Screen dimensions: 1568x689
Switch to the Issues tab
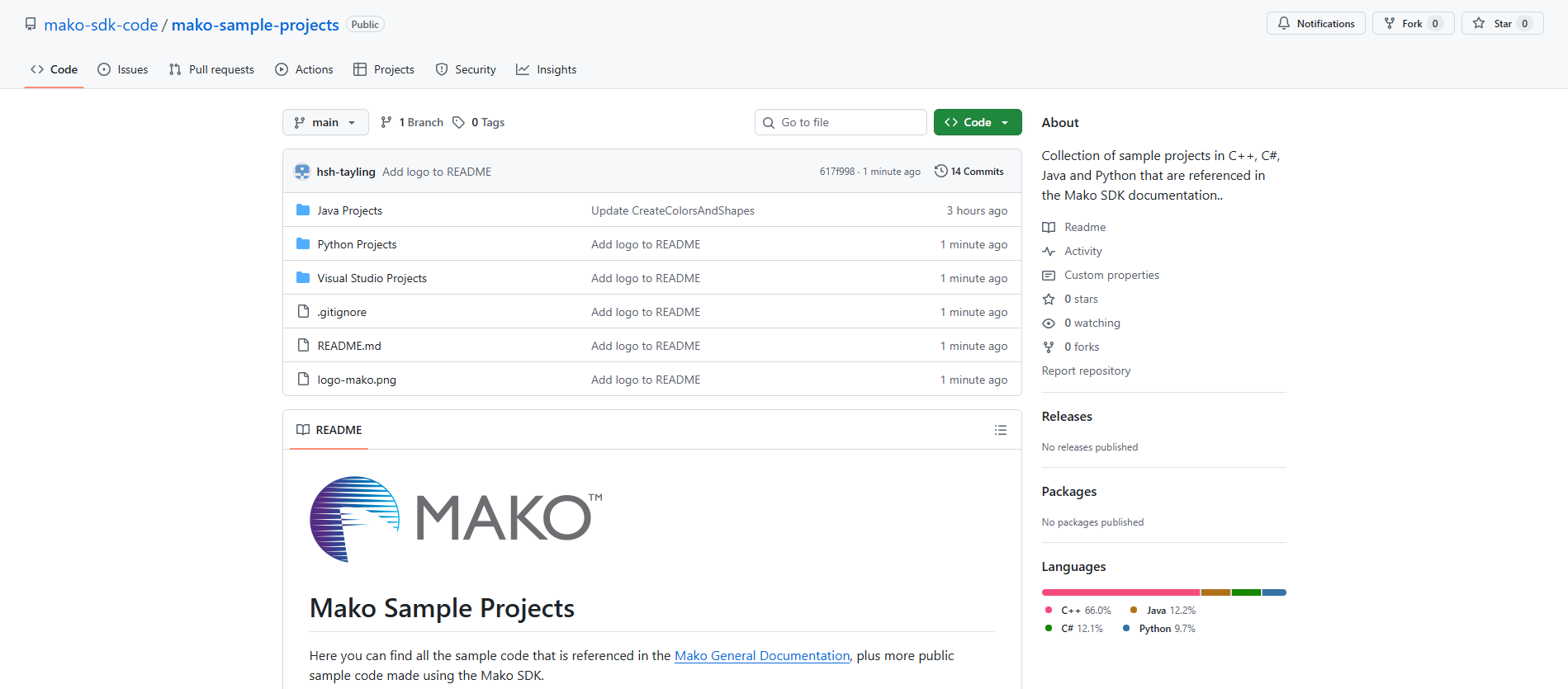pos(123,69)
